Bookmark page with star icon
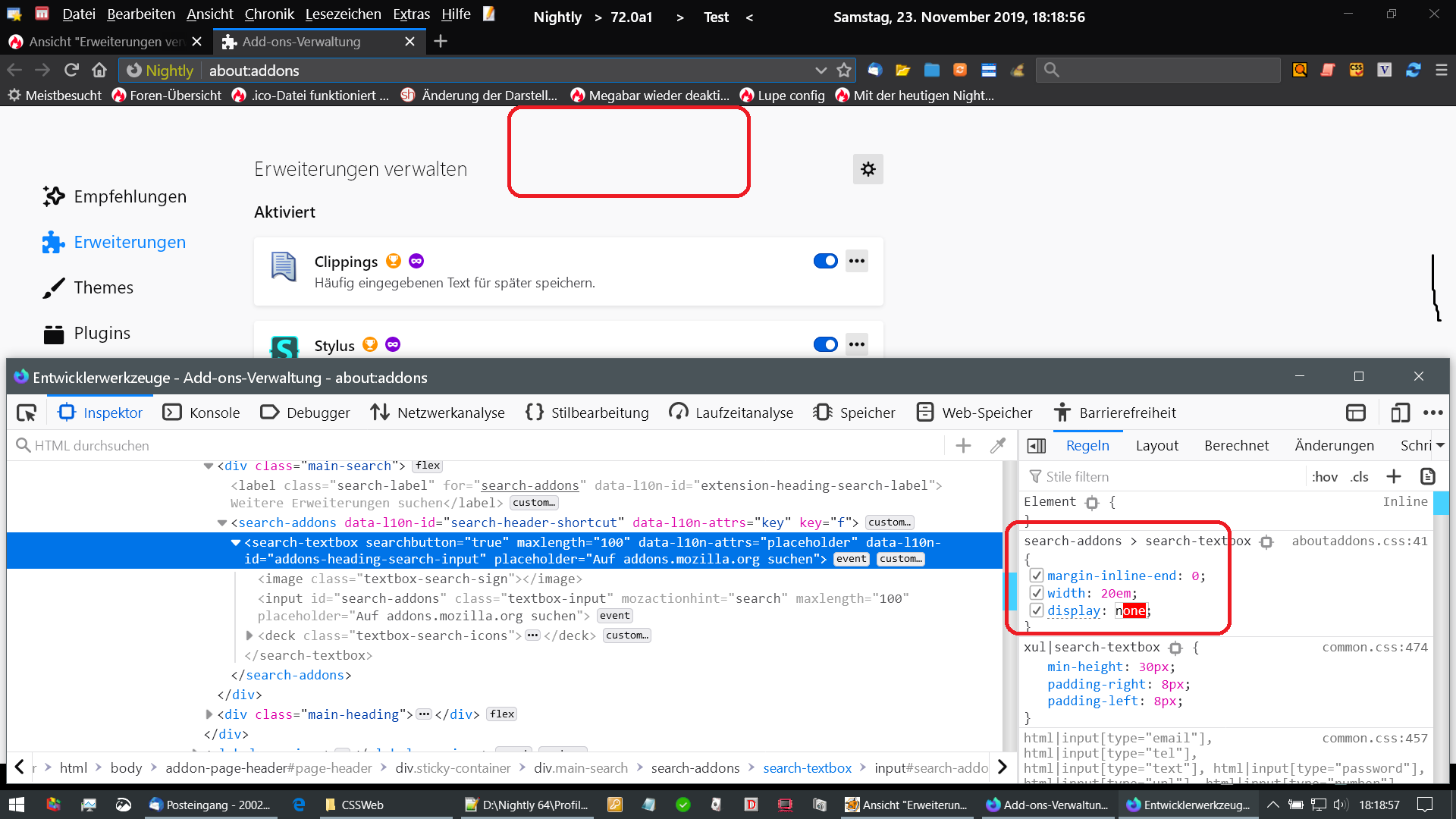Screen dimensions: 1456x819 (x=844, y=70)
